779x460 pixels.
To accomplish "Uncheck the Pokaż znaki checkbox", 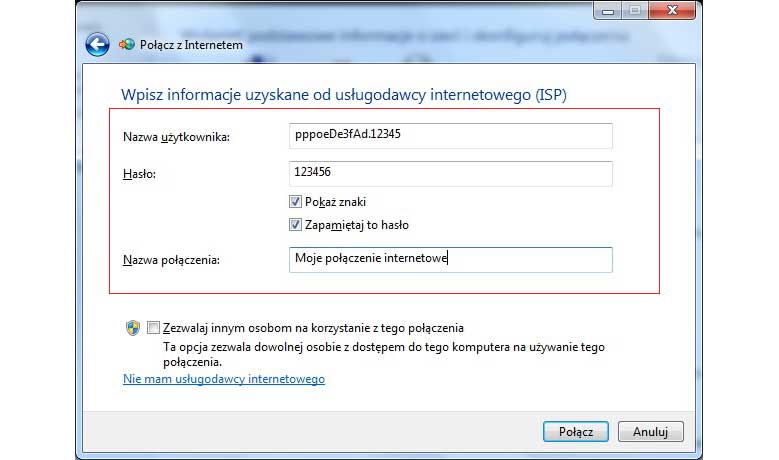I will (x=295, y=202).
